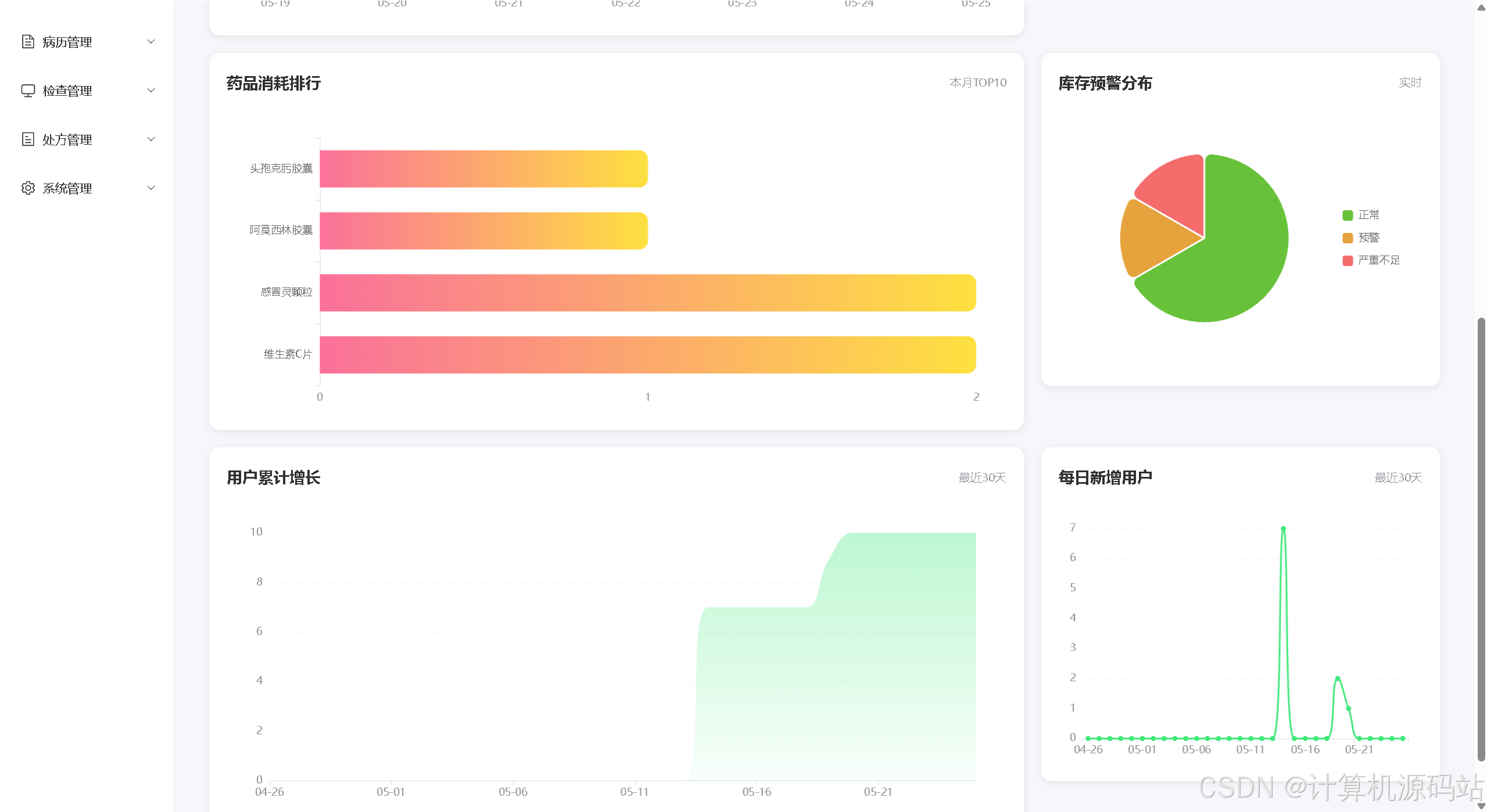Click the prescription list icon beside 处方管理

[28, 139]
